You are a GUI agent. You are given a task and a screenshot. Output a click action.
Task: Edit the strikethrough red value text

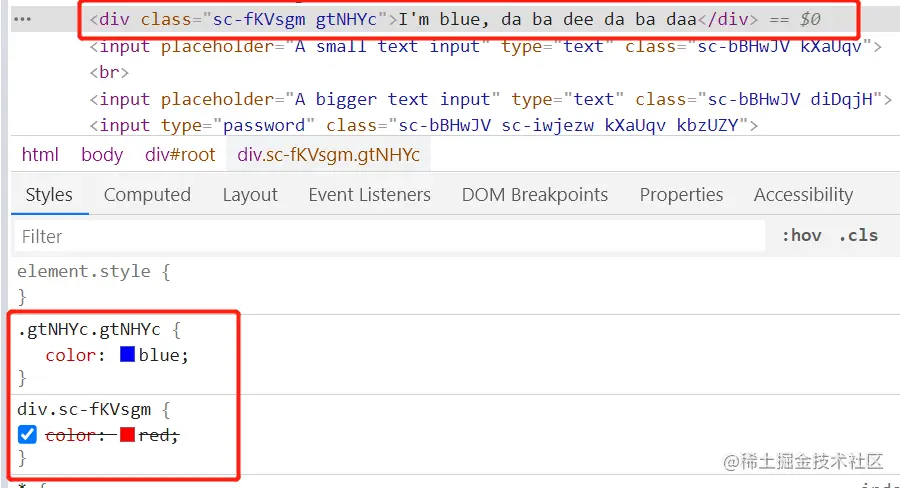(x=154, y=435)
